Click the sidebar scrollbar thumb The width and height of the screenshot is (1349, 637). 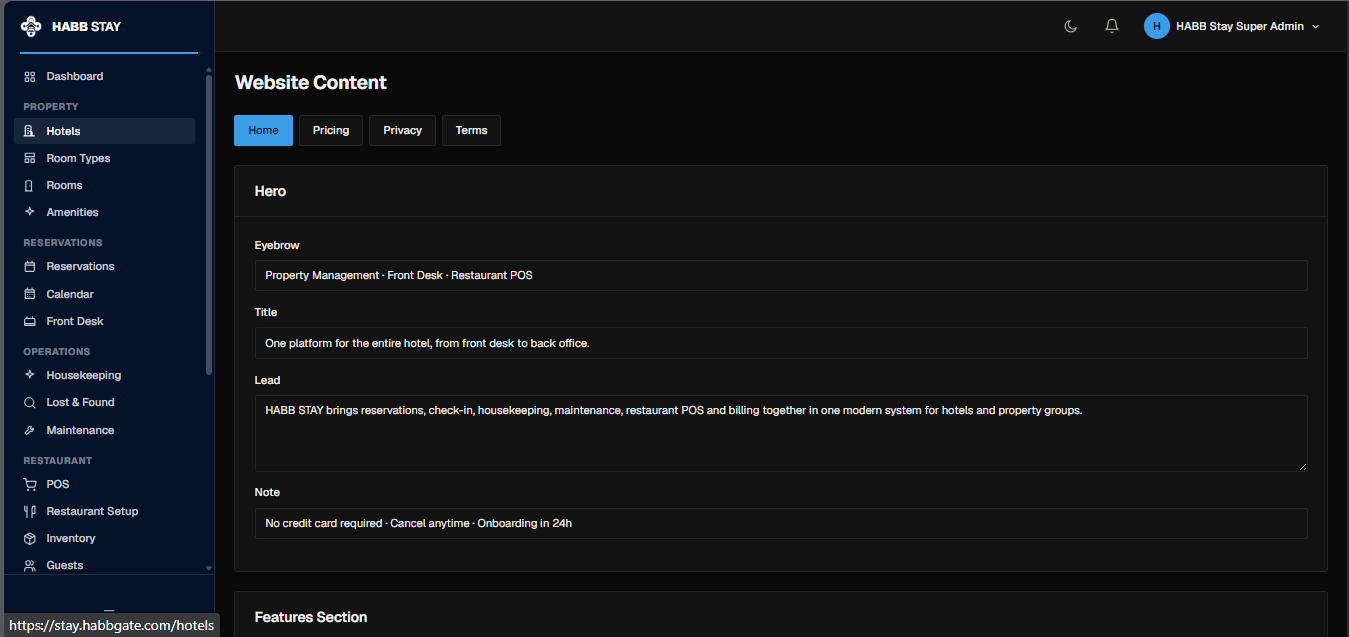point(209,225)
